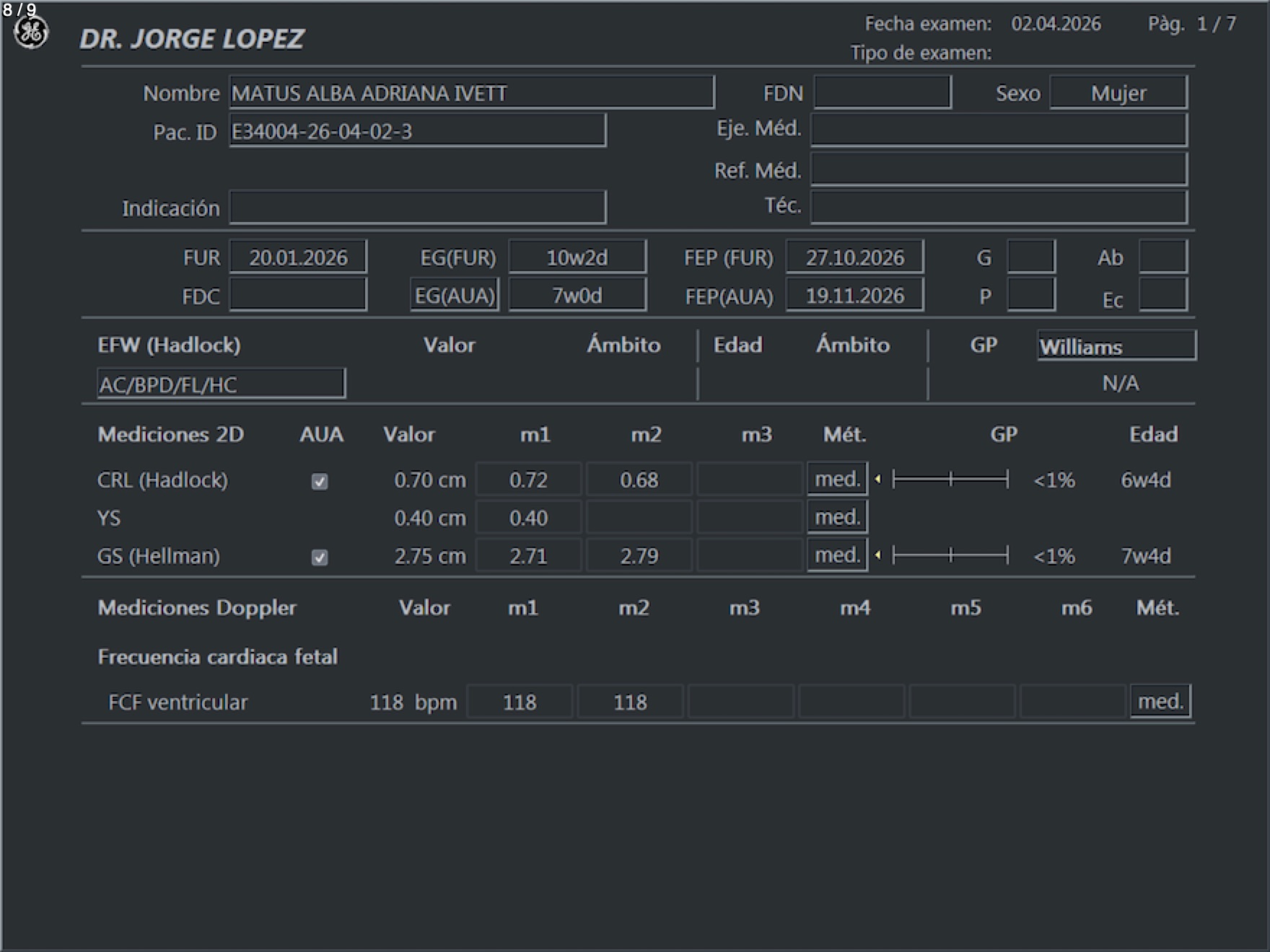Click the CRL growth percentile bar
The image size is (1270, 952).
[950, 480]
